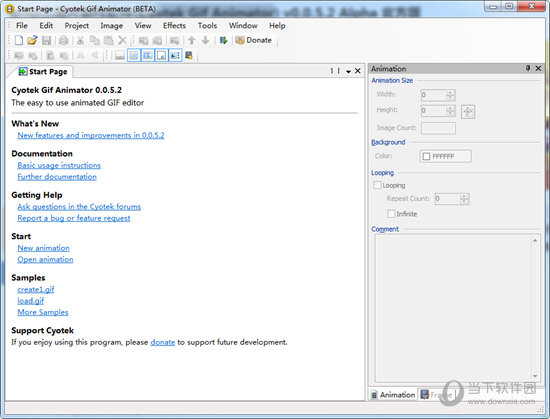Open the create1.gif sample
The width and height of the screenshot is (550, 419).
(x=36, y=289)
